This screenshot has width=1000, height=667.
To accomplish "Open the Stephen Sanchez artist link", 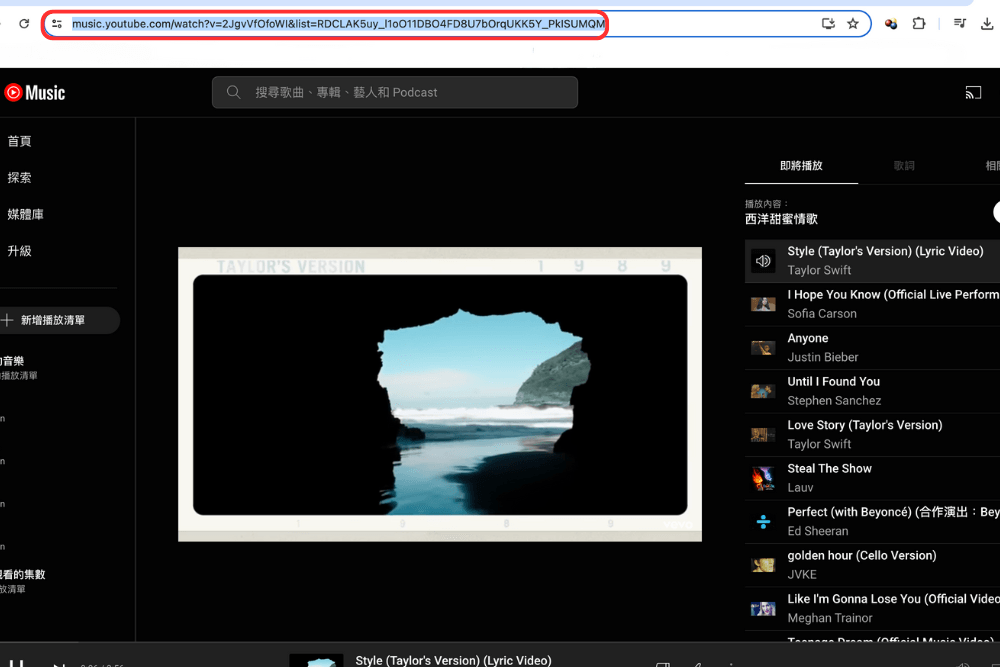I will click(834, 400).
